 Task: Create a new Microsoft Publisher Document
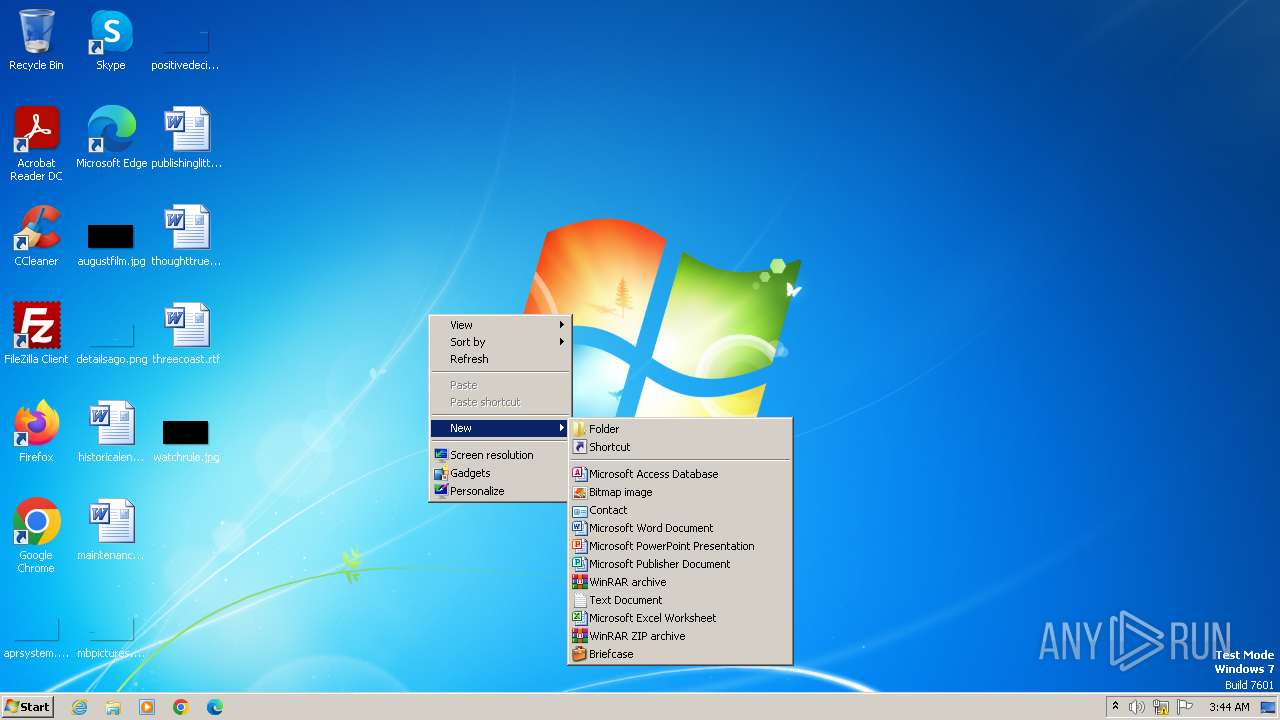pos(680,564)
